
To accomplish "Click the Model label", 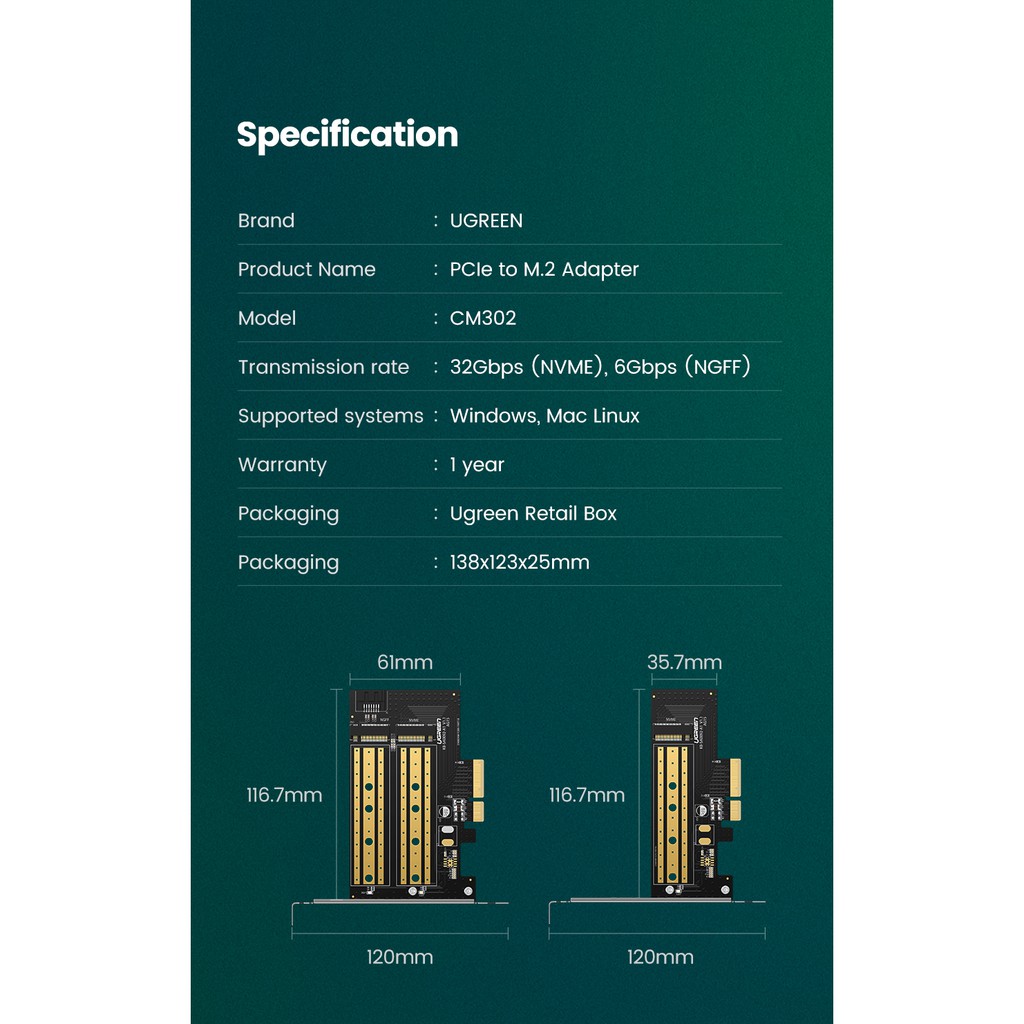I will (x=267, y=319).
